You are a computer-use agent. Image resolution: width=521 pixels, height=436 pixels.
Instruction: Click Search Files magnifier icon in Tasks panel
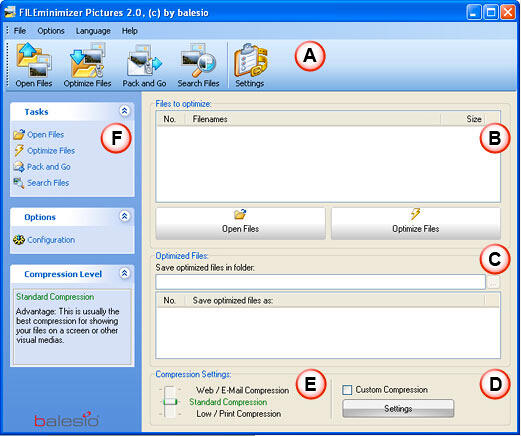click(x=19, y=183)
